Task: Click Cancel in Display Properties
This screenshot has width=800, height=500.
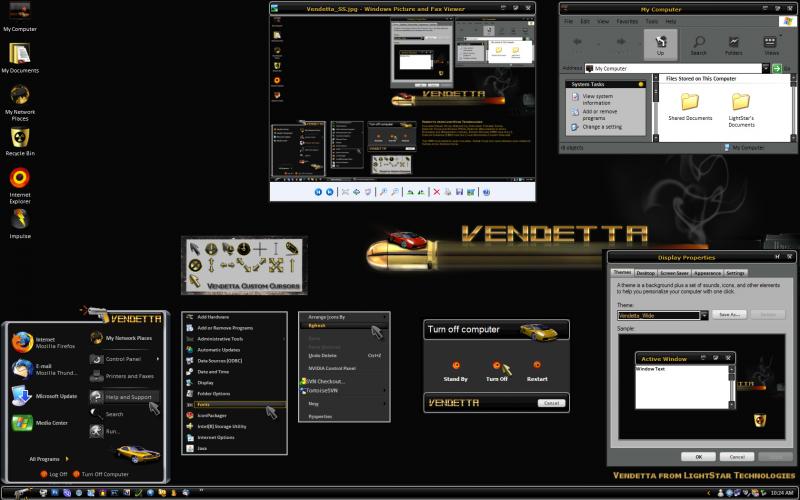Action: pos(737,457)
